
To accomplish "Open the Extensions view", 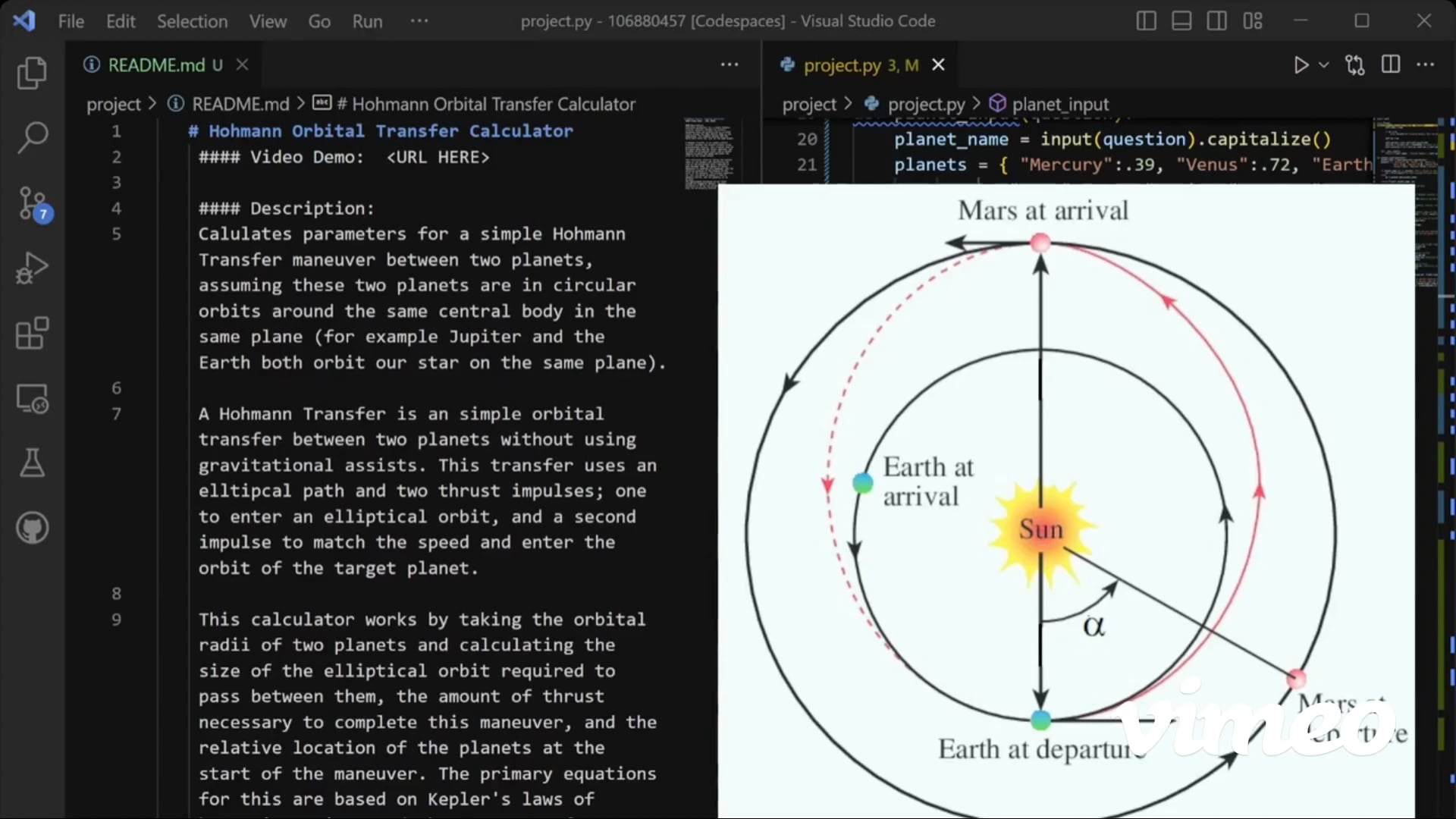I will 32,334.
